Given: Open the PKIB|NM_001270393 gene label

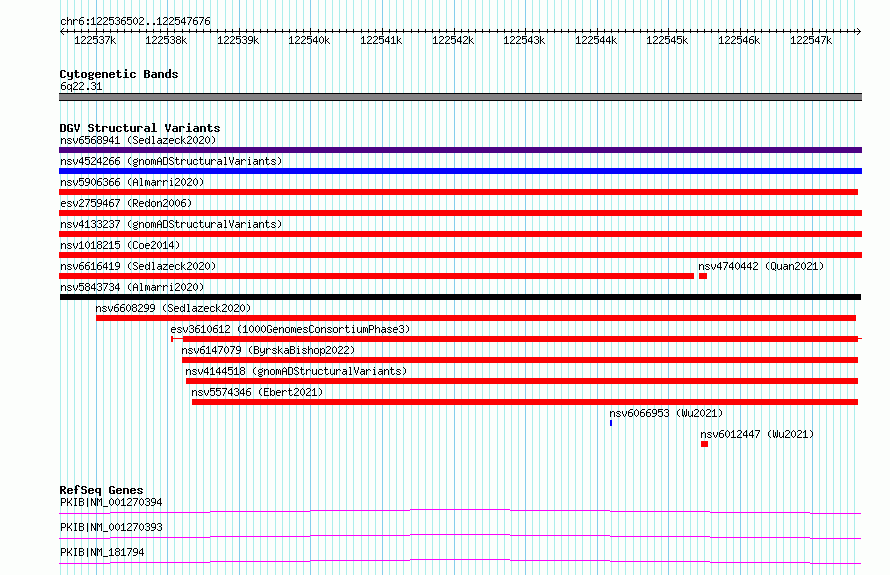Looking at the screenshot, I should [111, 527].
